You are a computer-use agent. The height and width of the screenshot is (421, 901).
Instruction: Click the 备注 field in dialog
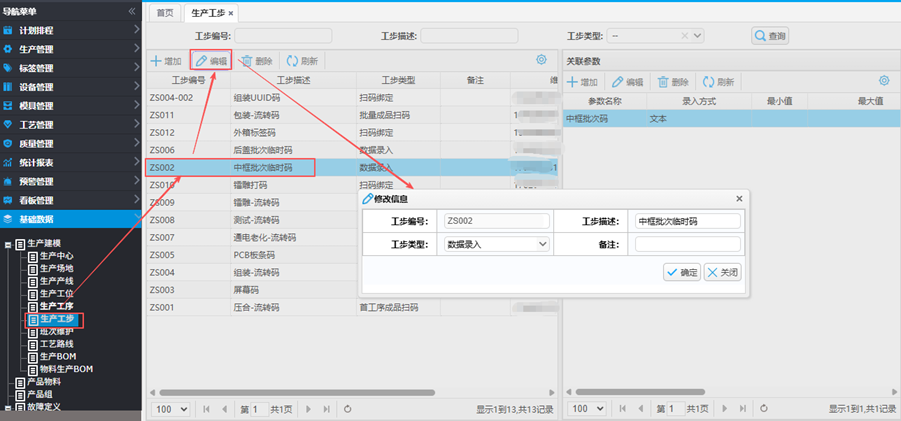688,244
